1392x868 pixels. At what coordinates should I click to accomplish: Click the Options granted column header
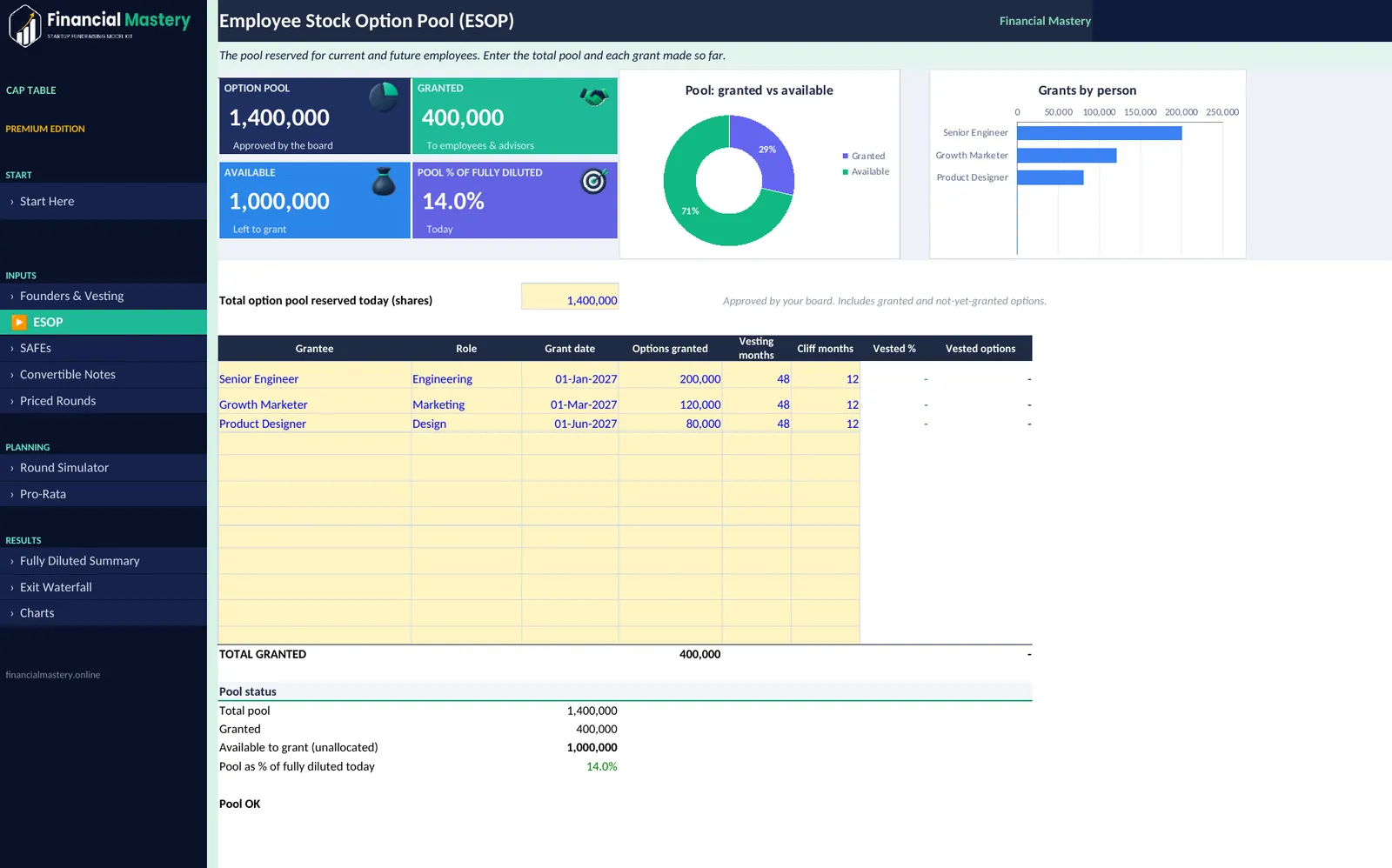click(x=670, y=349)
